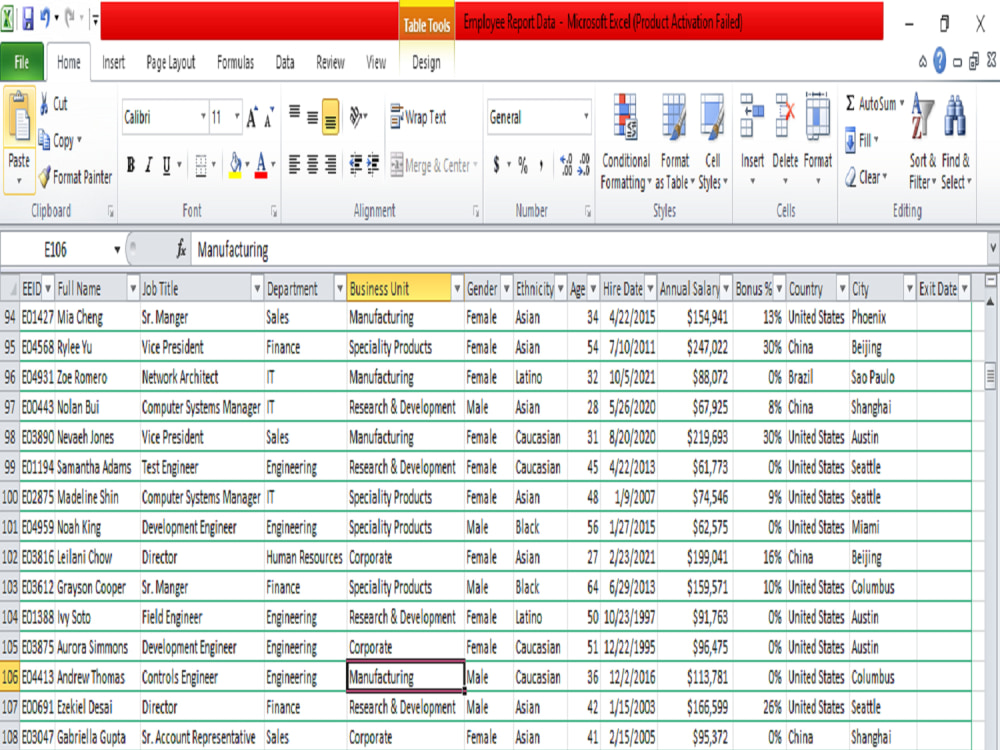Click the Insert Function fx icon
The width and height of the screenshot is (1000, 750).
click(x=181, y=249)
